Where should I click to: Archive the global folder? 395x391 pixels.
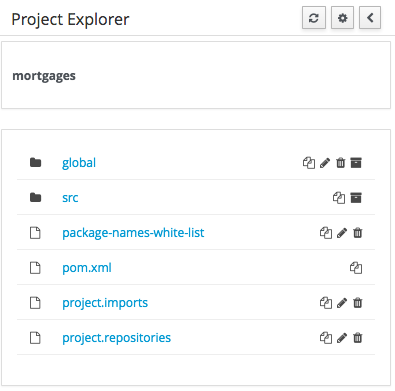[356, 163]
